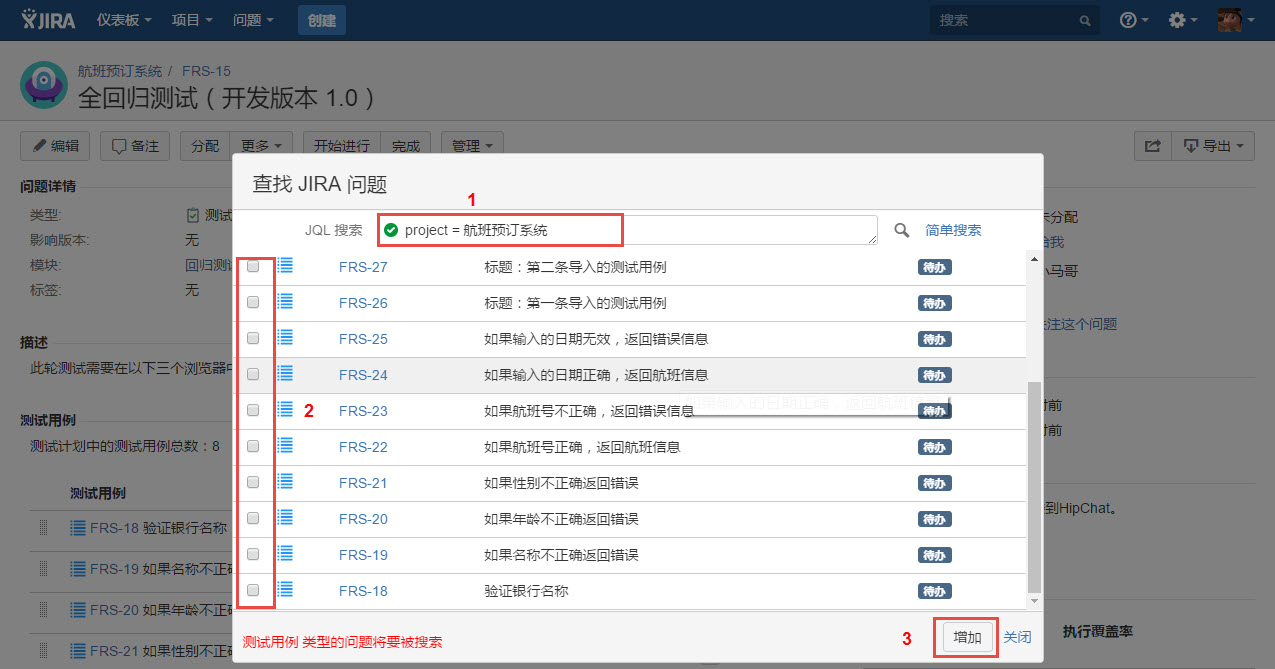1275x669 pixels.
Task: Enable the checkbox for FRS-21
Action: 253,483
